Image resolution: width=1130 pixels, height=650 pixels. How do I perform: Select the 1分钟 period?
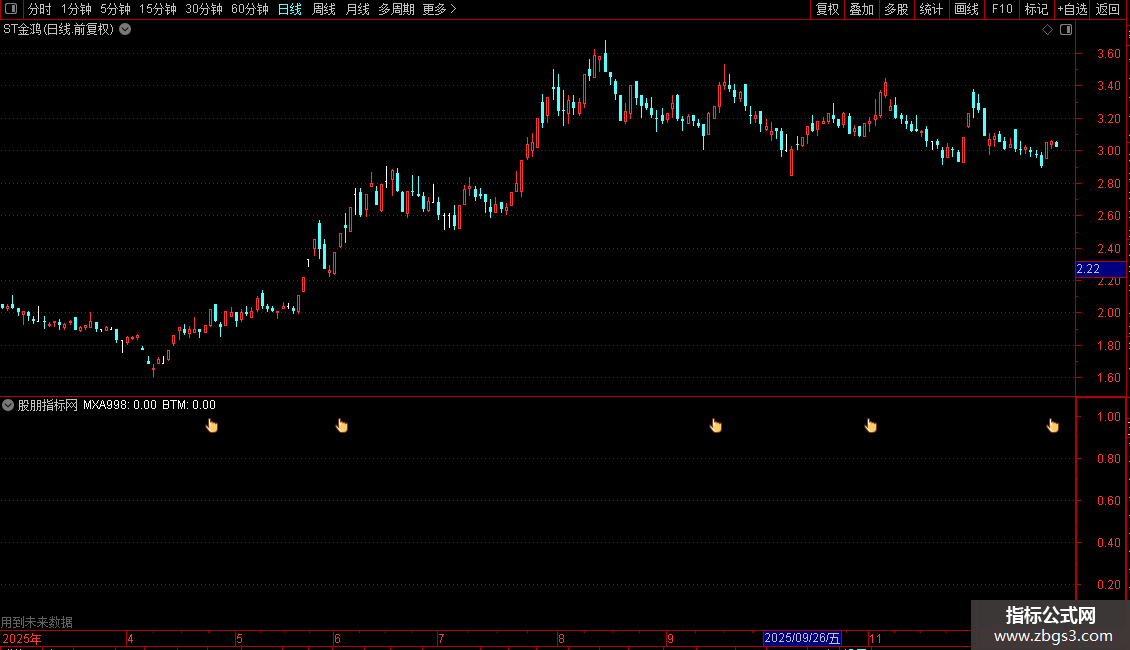pos(76,9)
